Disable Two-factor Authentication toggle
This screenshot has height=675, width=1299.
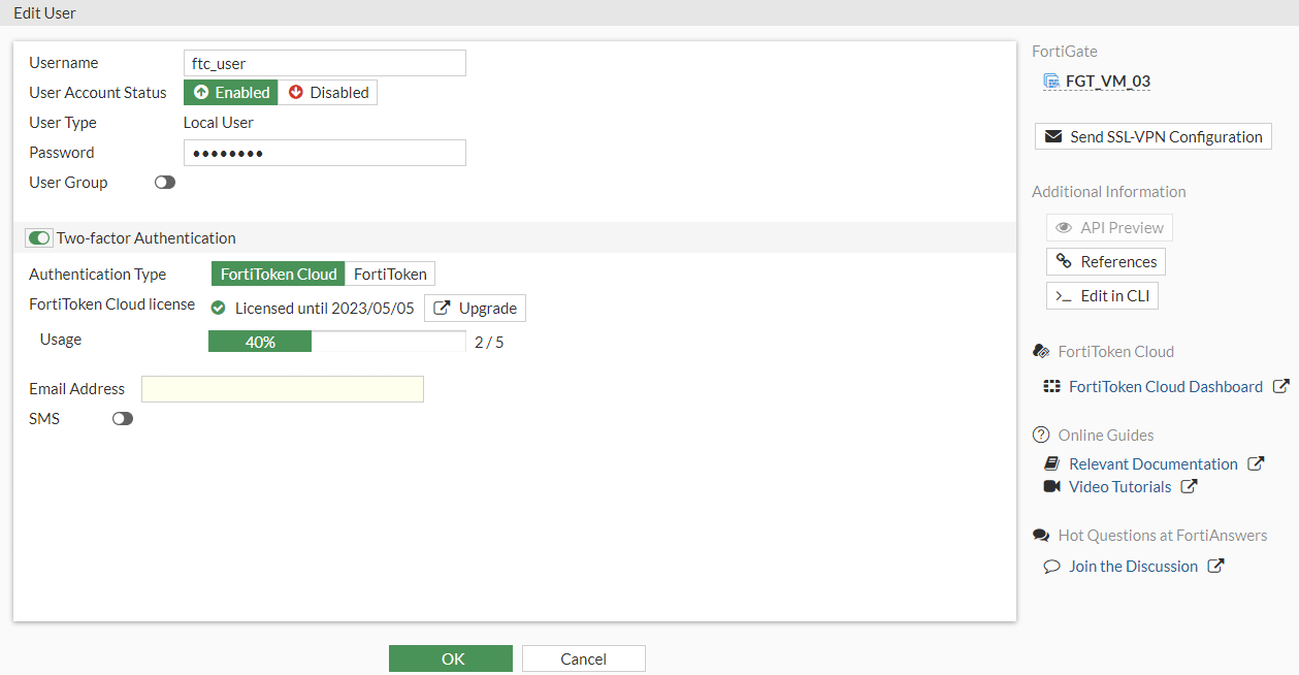point(39,238)
